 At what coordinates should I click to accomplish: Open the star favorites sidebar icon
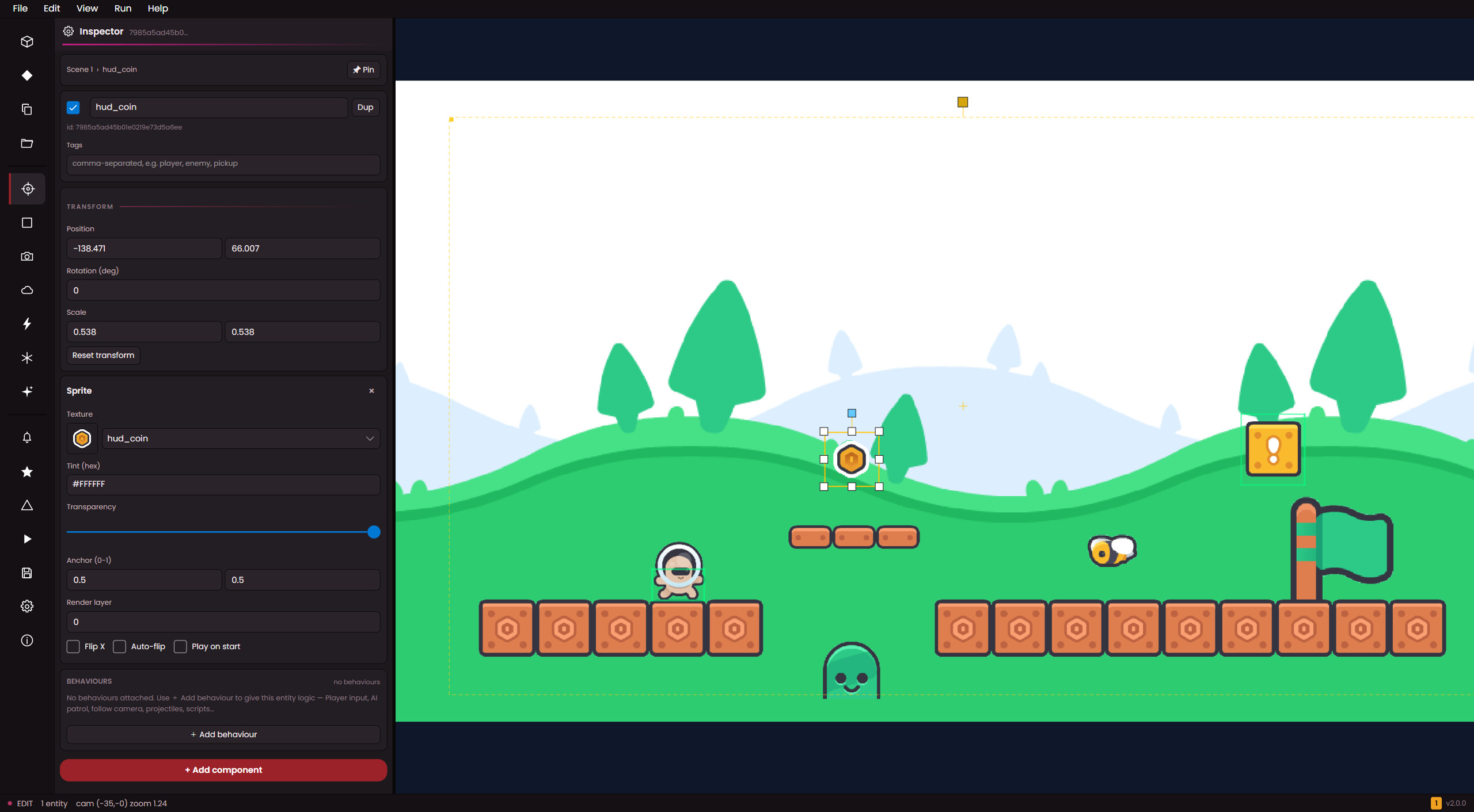coord(27,472)
